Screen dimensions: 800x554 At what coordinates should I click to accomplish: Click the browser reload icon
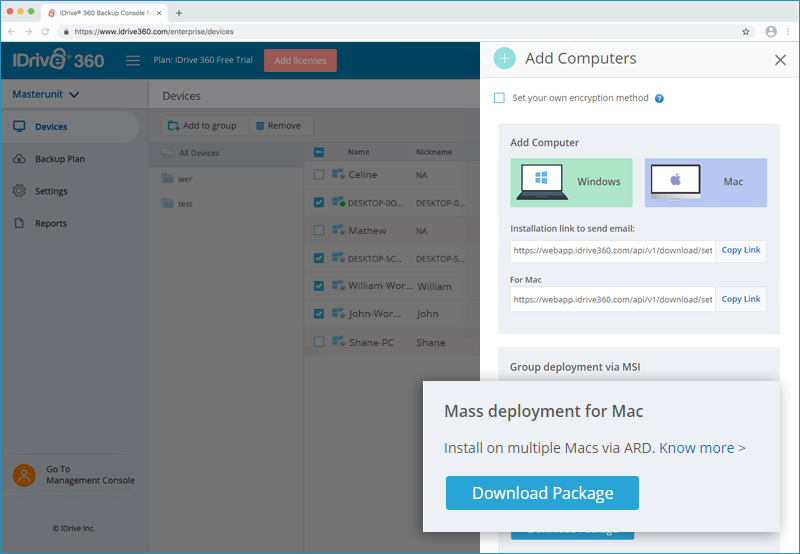[x=45, y=32]
